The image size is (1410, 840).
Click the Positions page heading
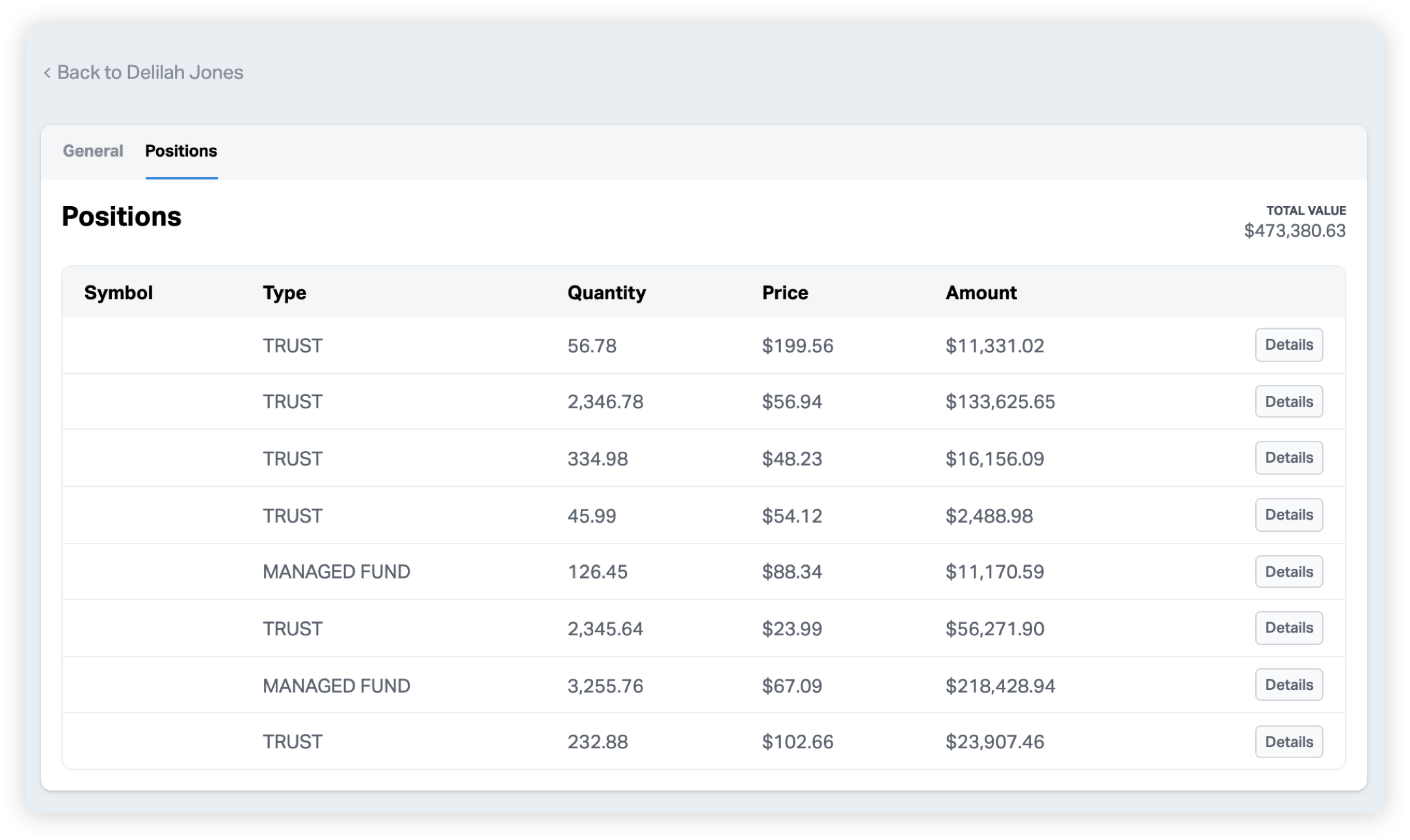point(121,217)
